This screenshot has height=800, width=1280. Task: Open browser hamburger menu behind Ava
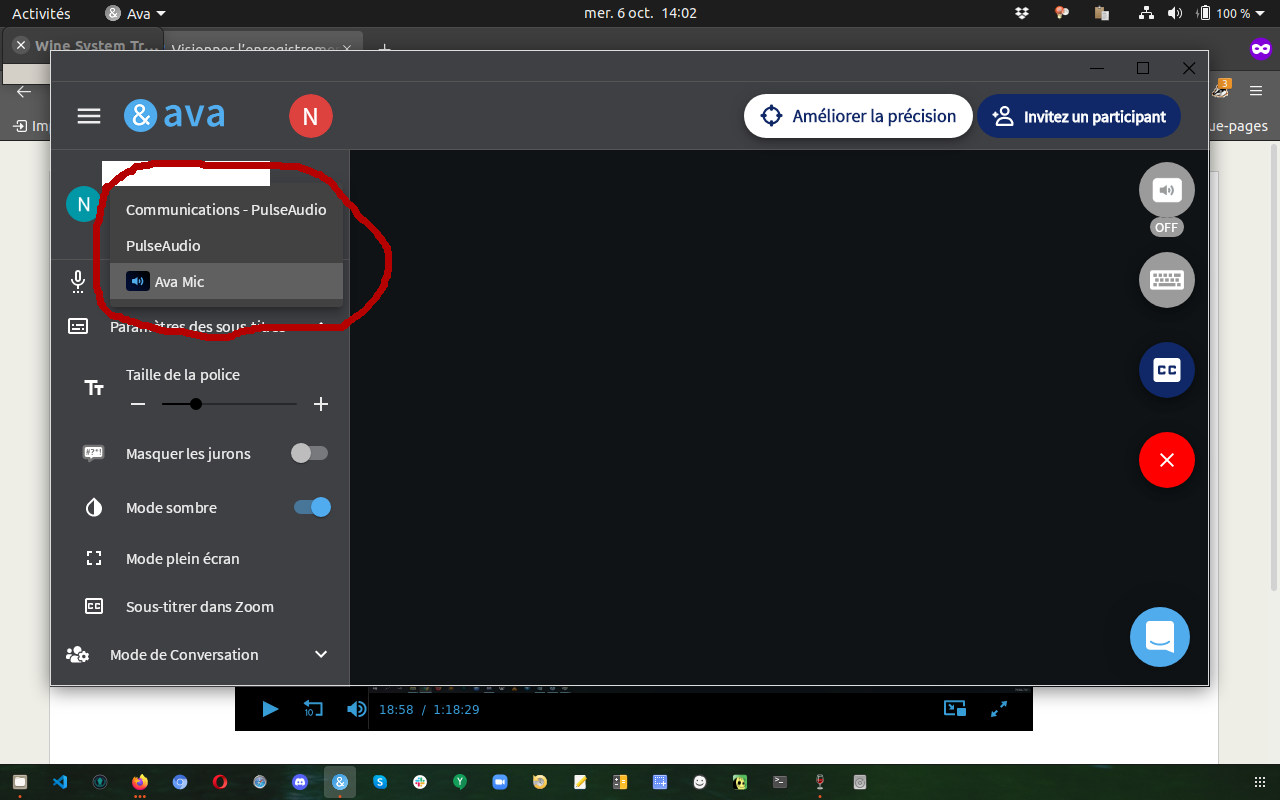pos(1257,91)
